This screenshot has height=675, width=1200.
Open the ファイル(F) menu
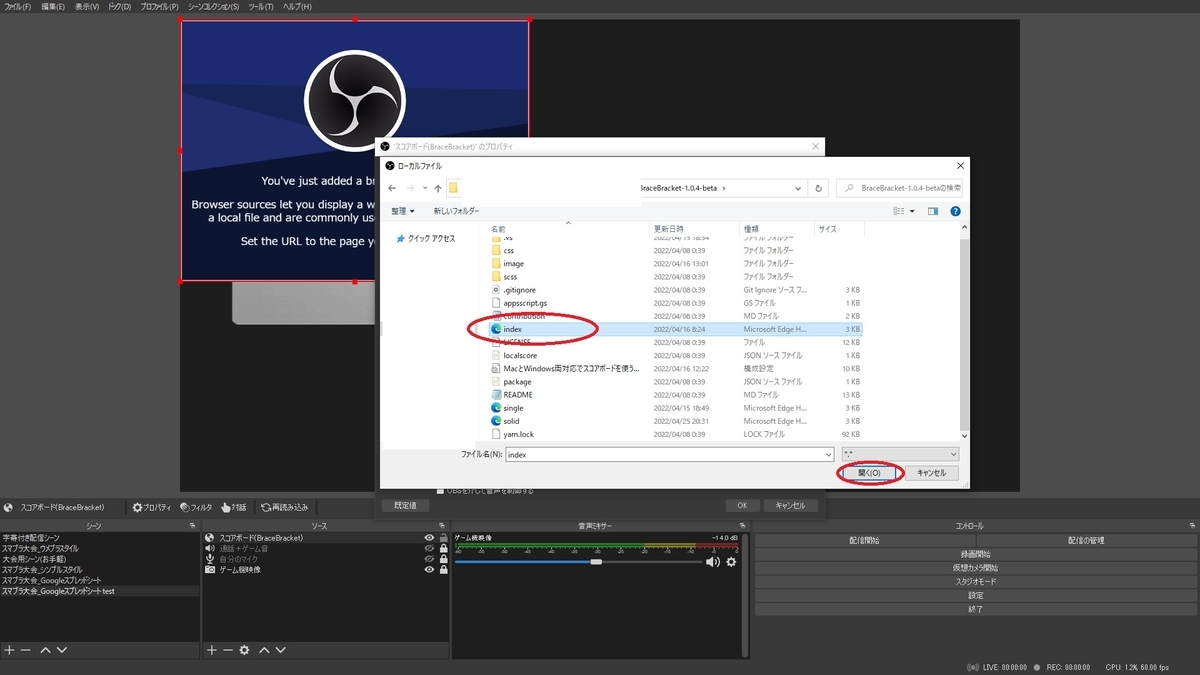tap(18, 7)
